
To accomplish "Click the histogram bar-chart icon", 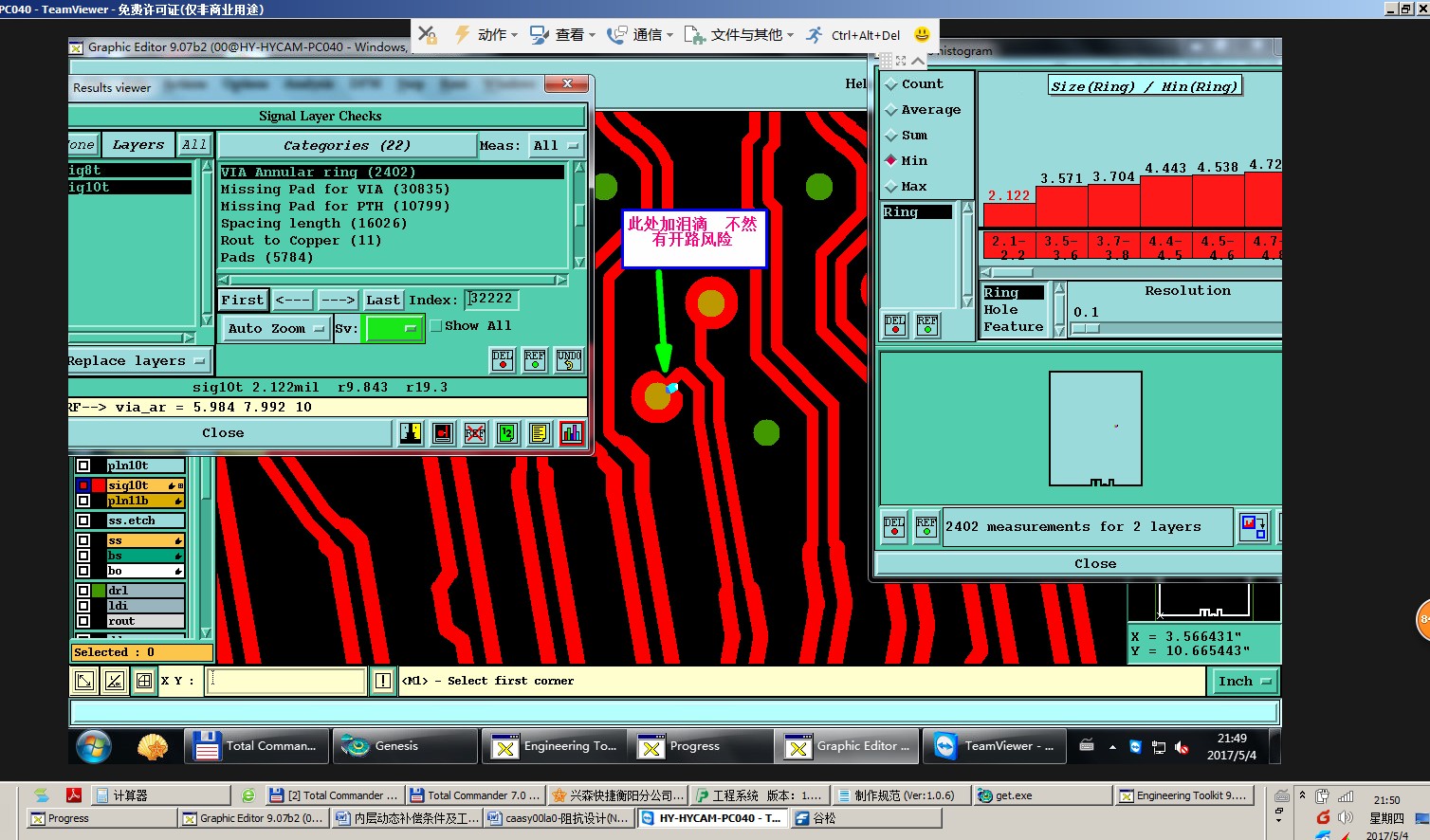I will (x=572, y=433).
